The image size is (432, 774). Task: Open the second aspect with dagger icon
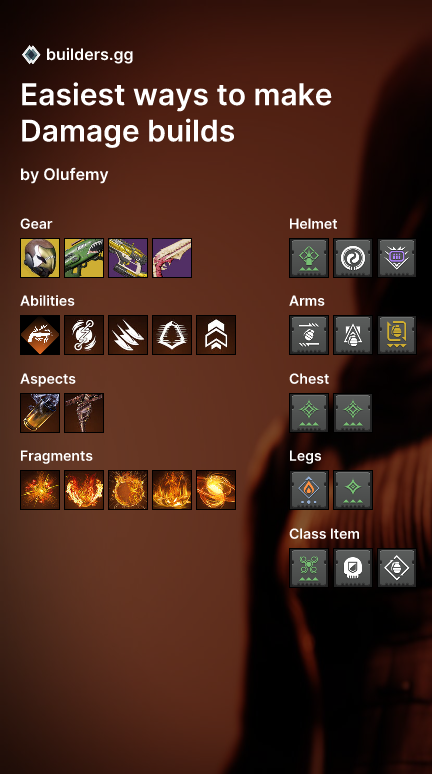click(84, 413)
